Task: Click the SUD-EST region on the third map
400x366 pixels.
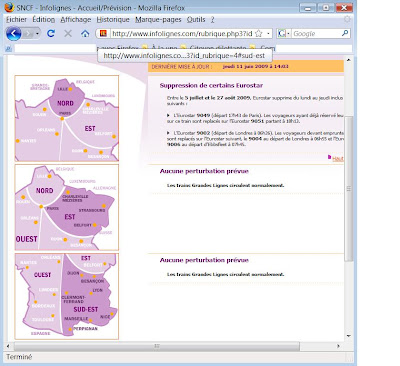Action: [x=86, y=310]
